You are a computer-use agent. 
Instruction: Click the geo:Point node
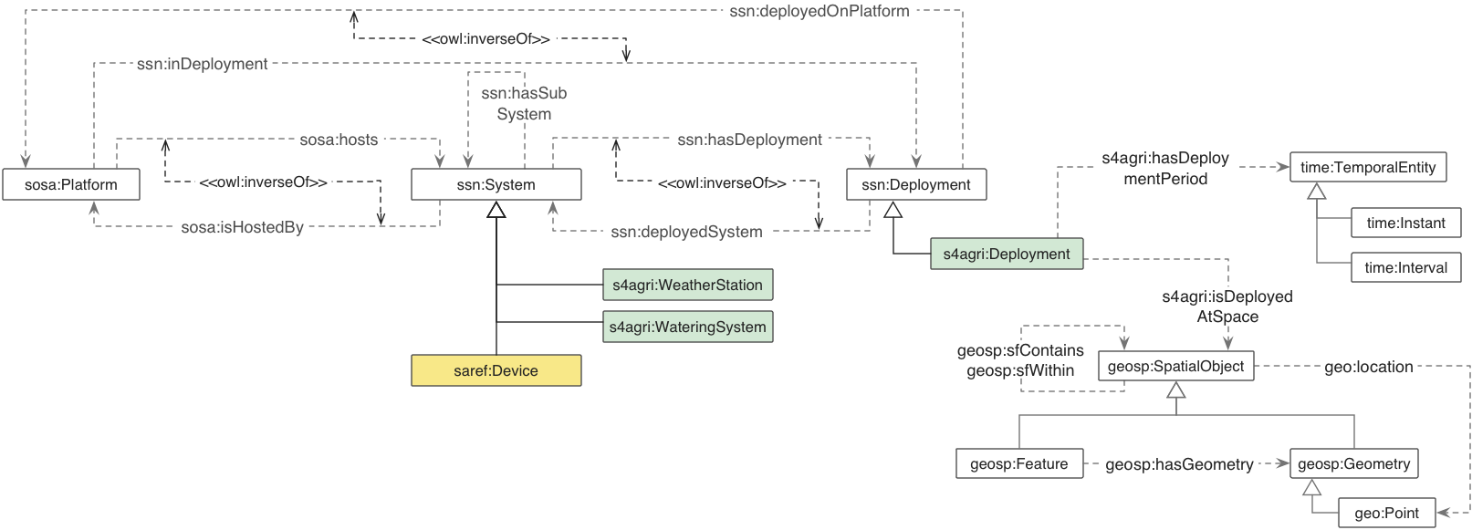(x=1386, y=511)
